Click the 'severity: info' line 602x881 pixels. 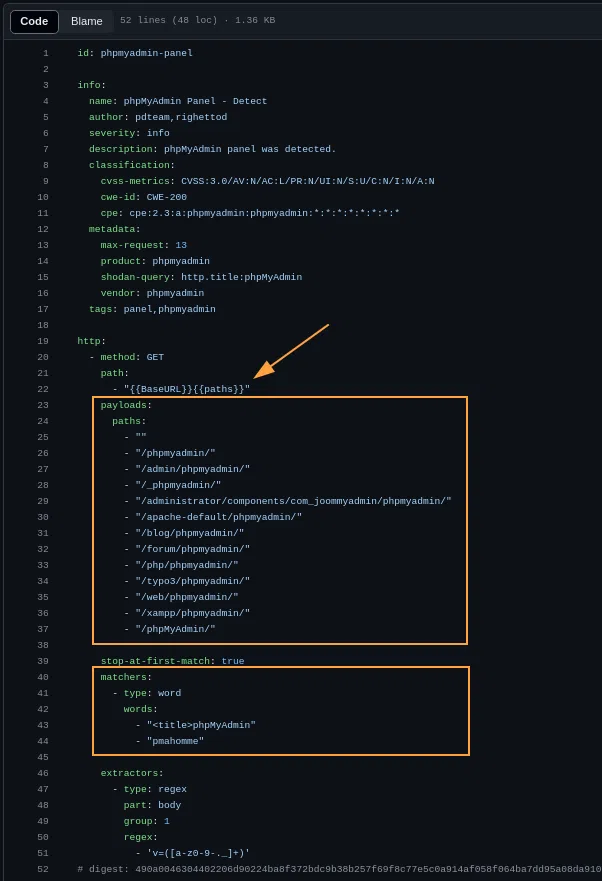pos(129,133)
